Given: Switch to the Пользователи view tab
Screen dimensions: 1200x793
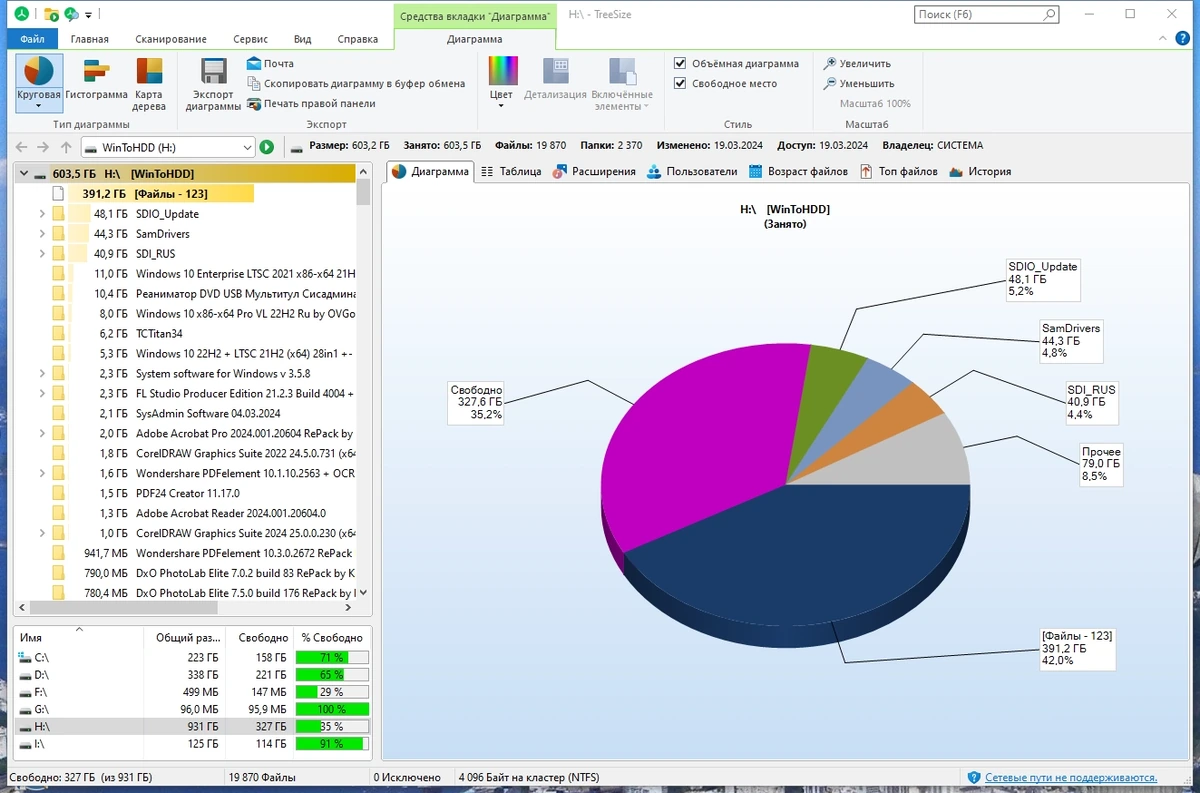Looking at the screenshot, I should pos(692,171).
